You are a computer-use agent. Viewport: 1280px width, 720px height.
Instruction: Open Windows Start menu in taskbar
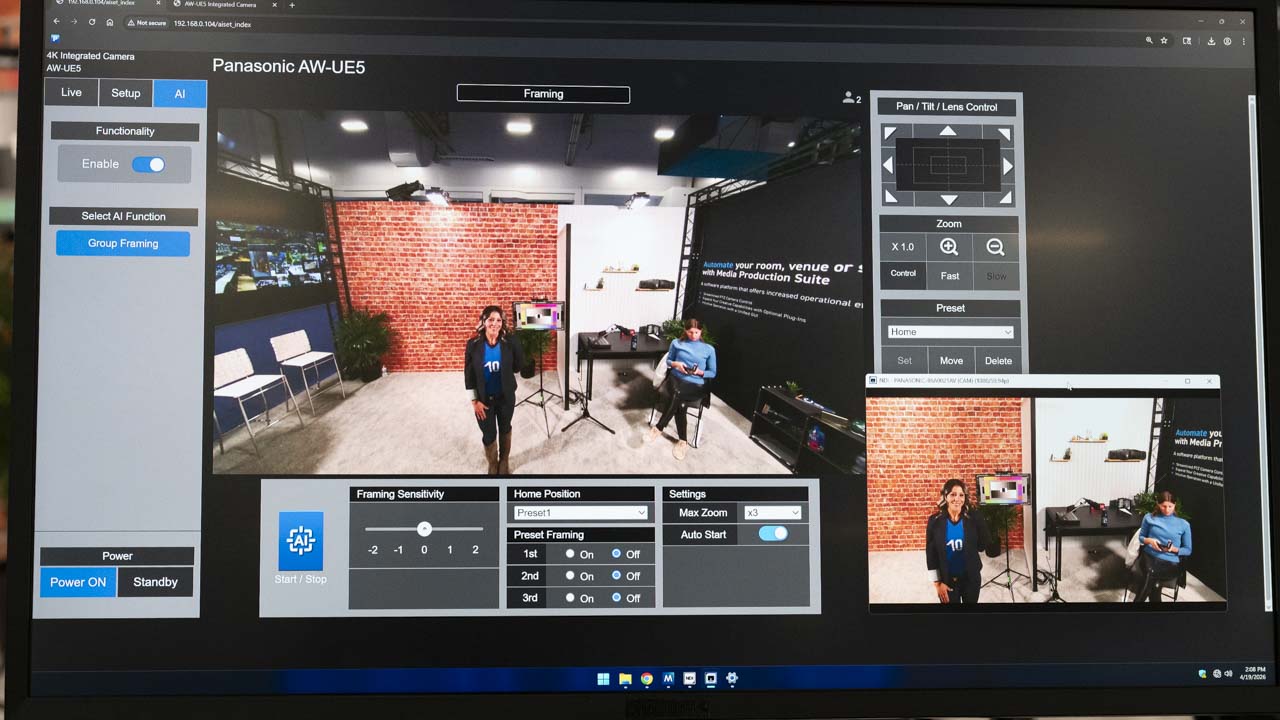pos(603,679)
